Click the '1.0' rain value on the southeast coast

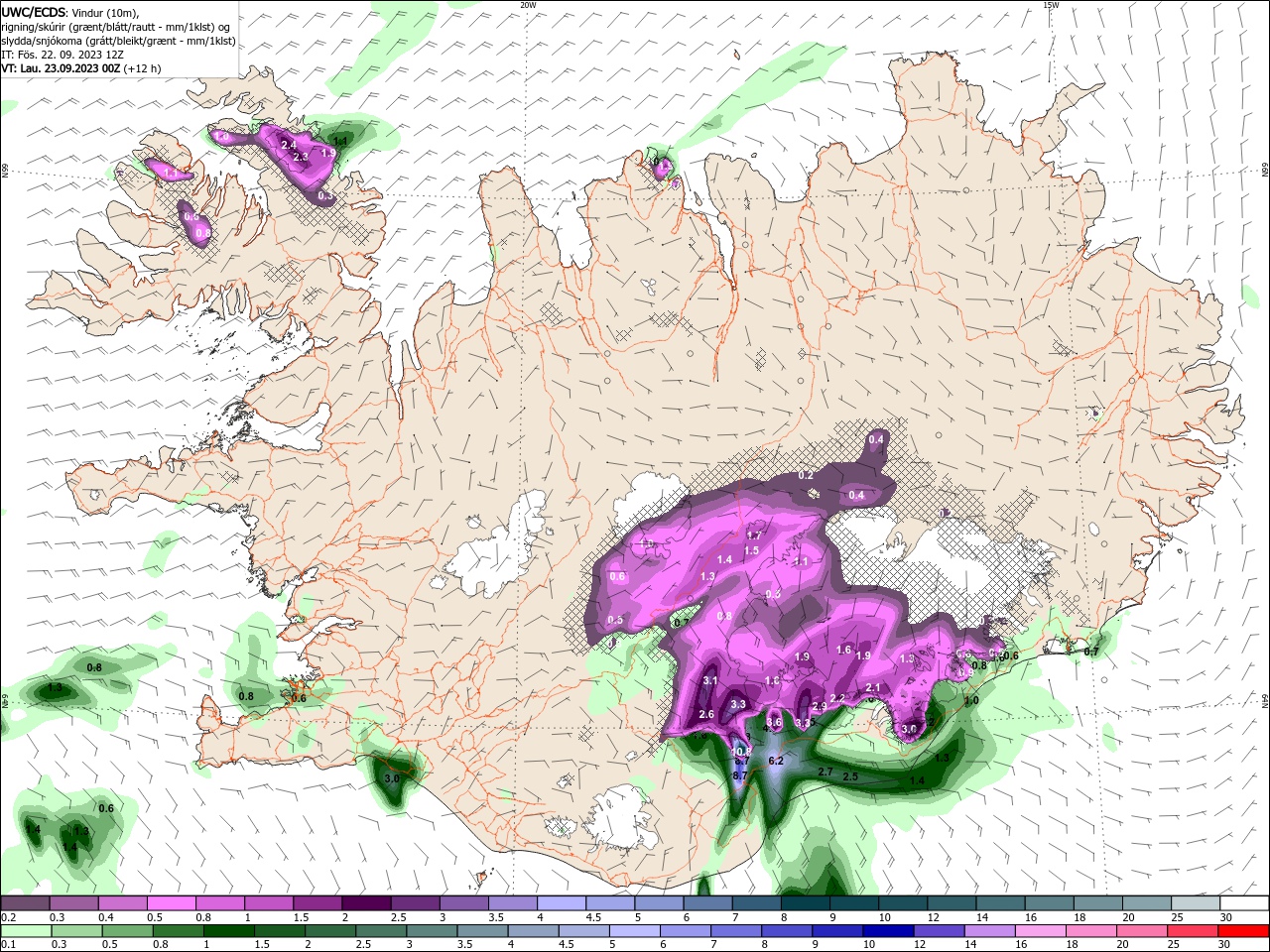[971, 700]
